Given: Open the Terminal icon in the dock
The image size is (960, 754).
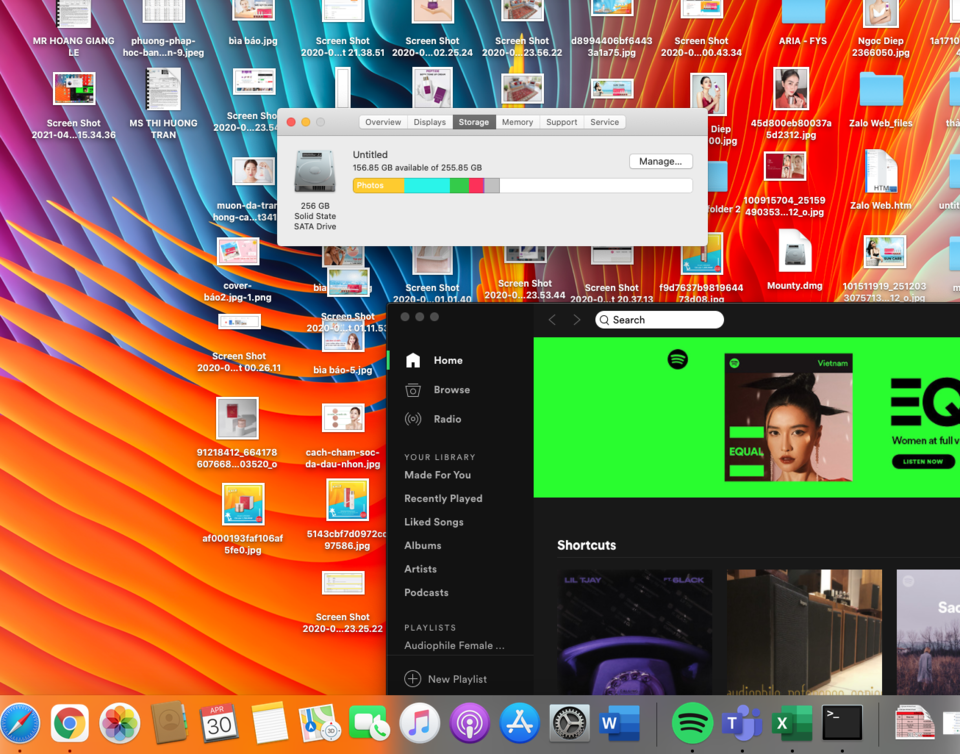Looking at the screenshot, I should 842,723.
